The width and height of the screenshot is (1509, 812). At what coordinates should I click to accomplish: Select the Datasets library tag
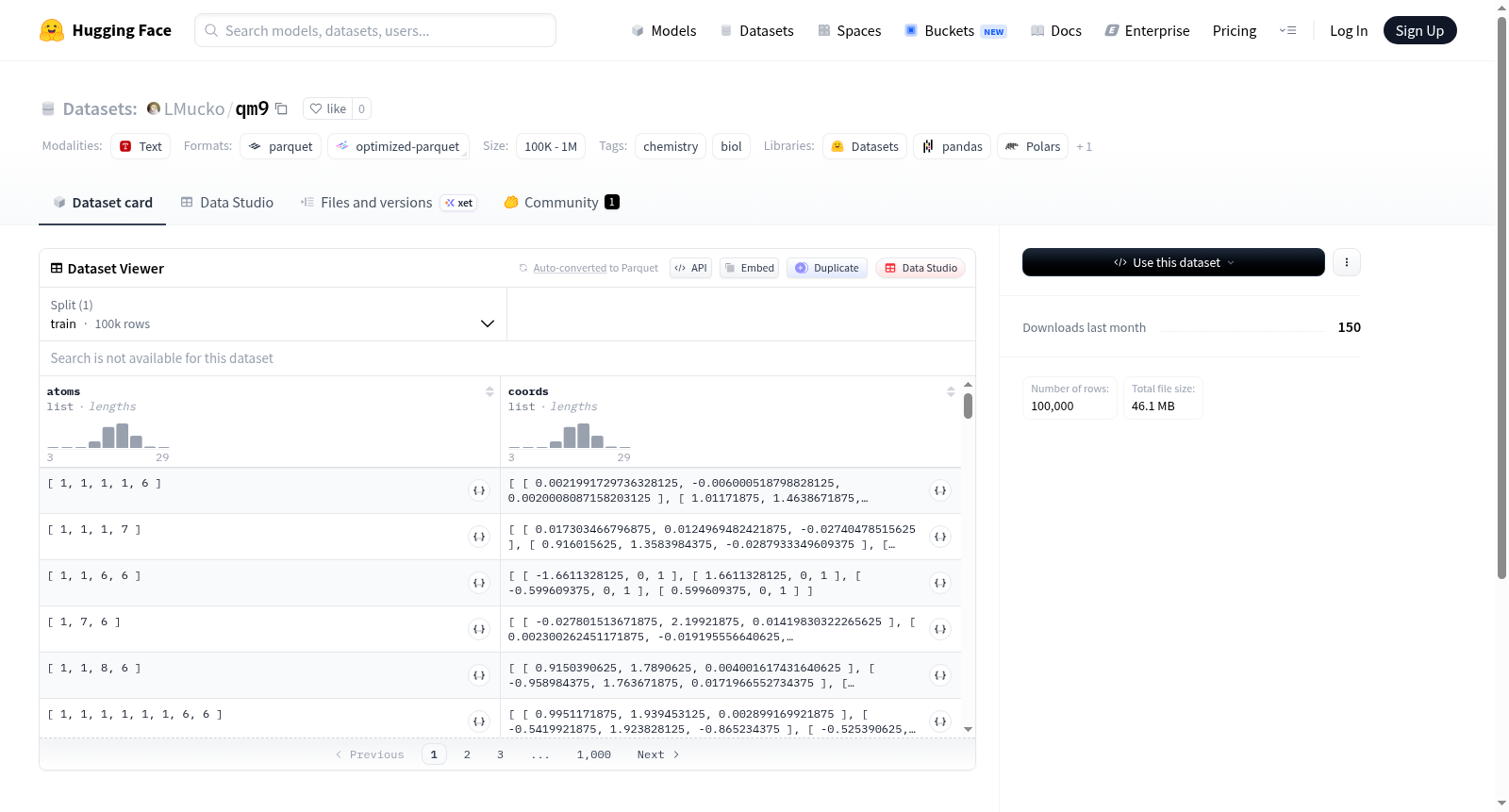point(865,146)
